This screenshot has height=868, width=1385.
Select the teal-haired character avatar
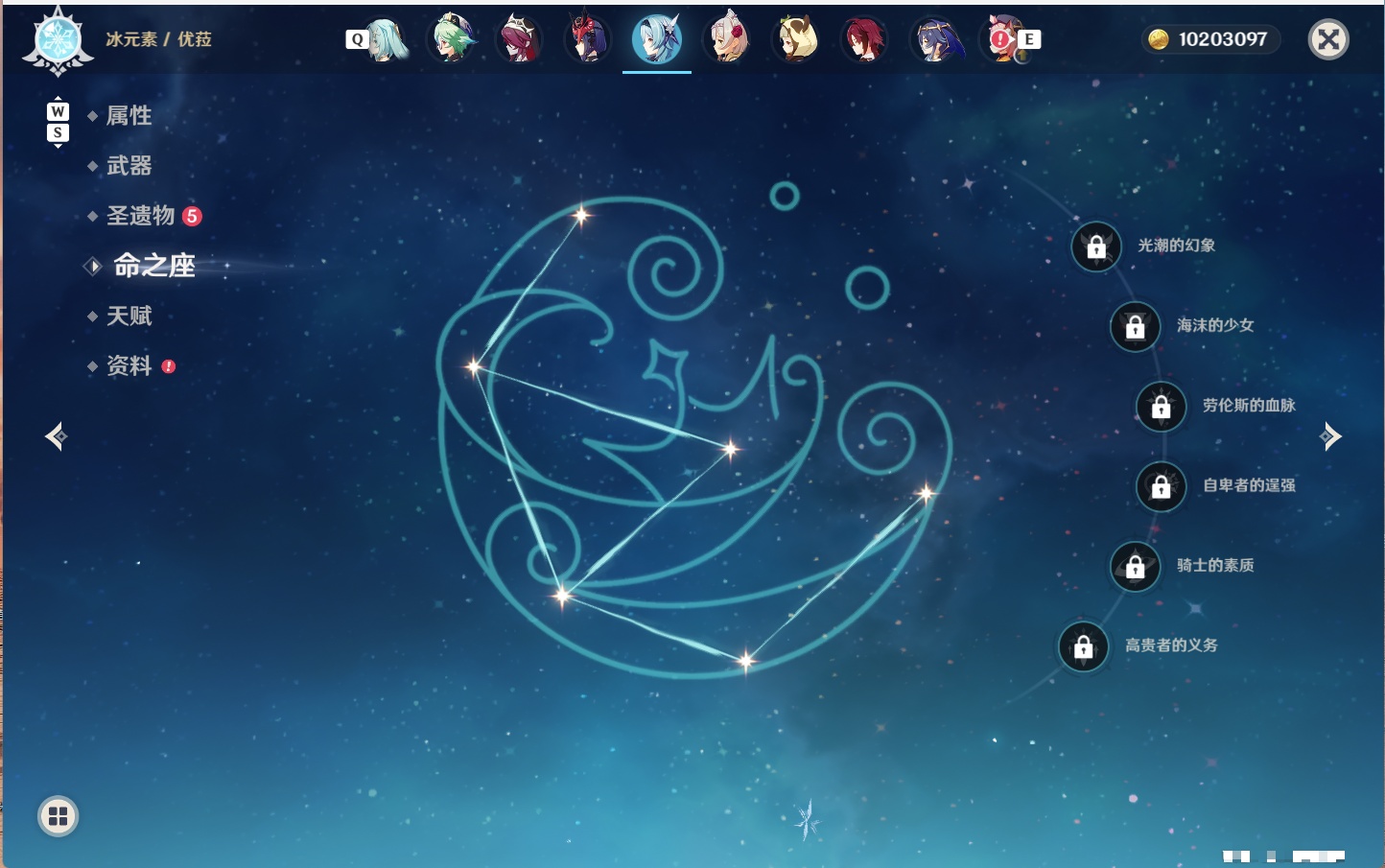386,39
